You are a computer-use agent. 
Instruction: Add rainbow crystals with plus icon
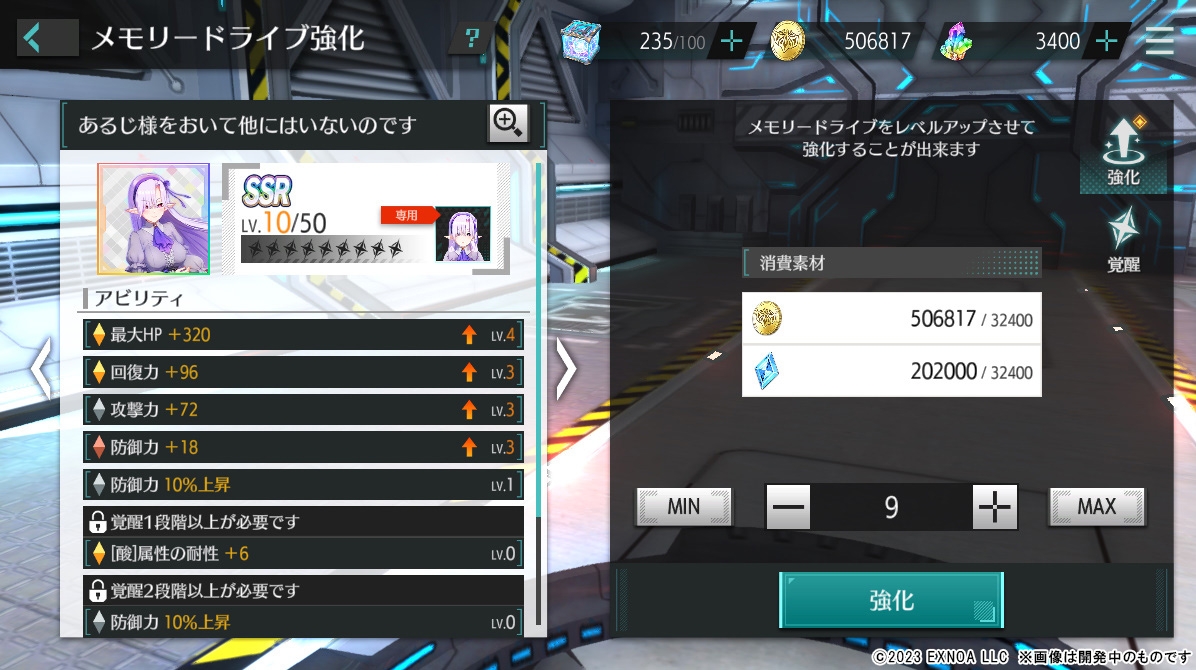[x=1106, y=40]
